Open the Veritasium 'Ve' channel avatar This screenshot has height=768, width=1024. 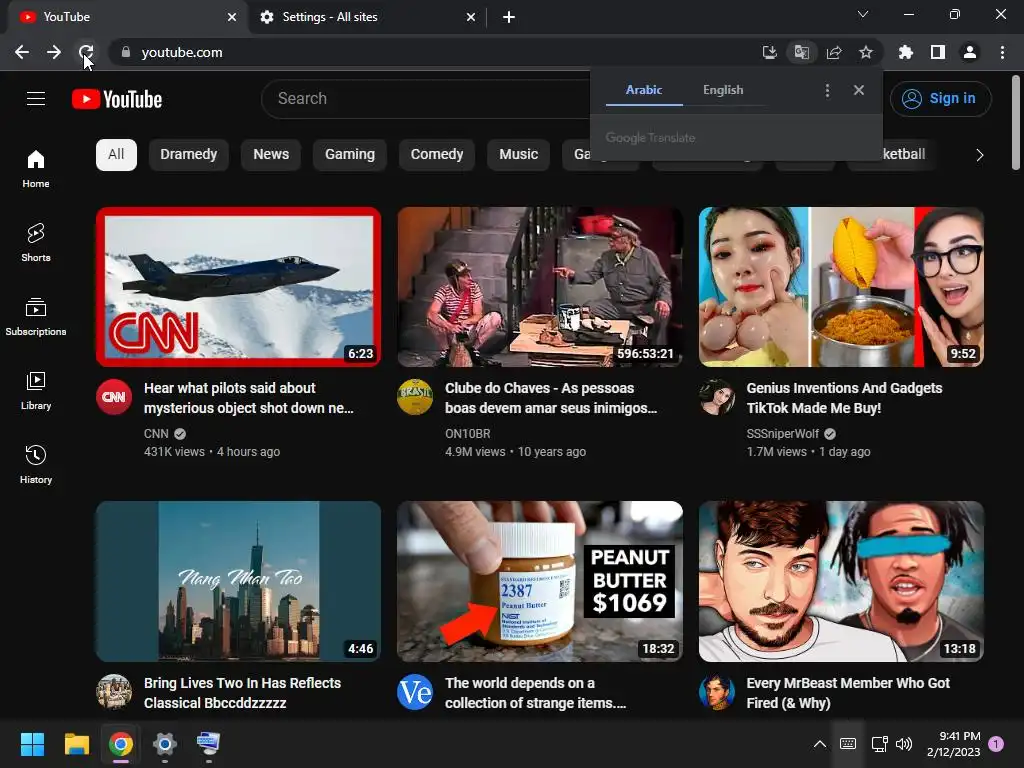coord(415,692)
